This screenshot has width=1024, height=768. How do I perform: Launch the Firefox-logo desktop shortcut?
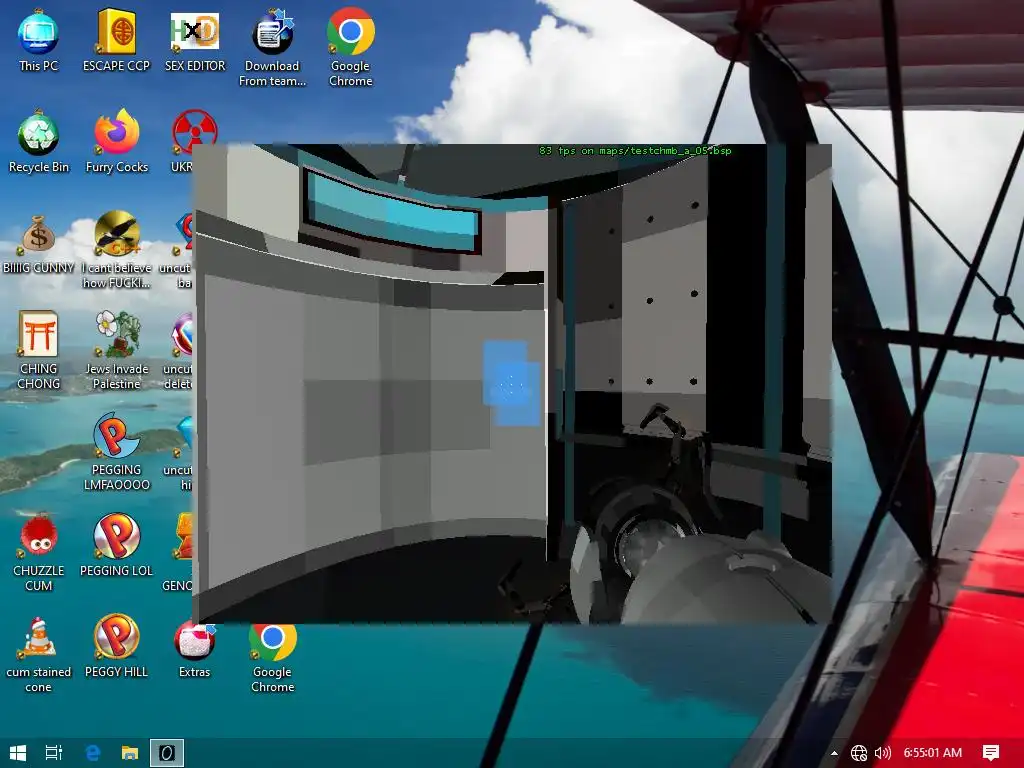pyautogui.click(x=116, y=142)
